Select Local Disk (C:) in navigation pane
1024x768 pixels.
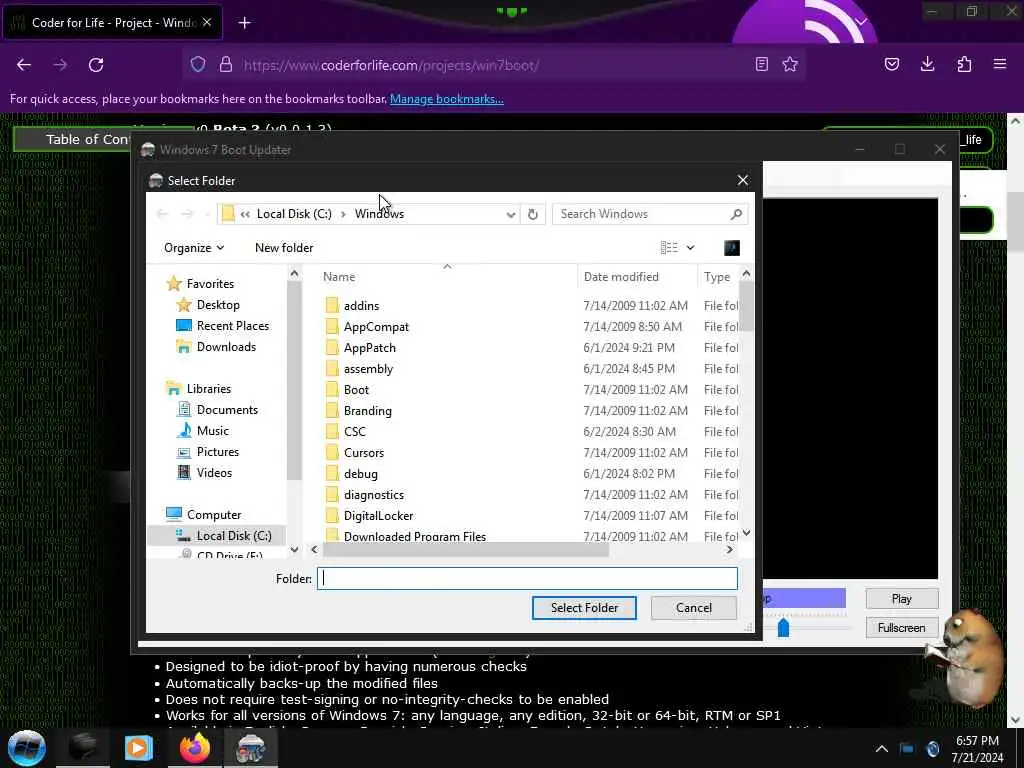234,536
